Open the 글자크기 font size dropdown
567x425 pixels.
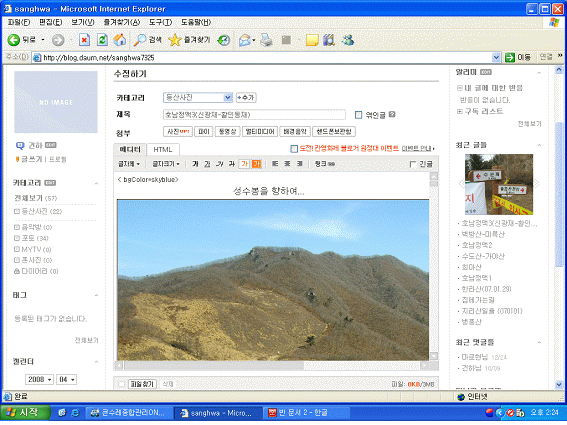[x=166, y=164]
